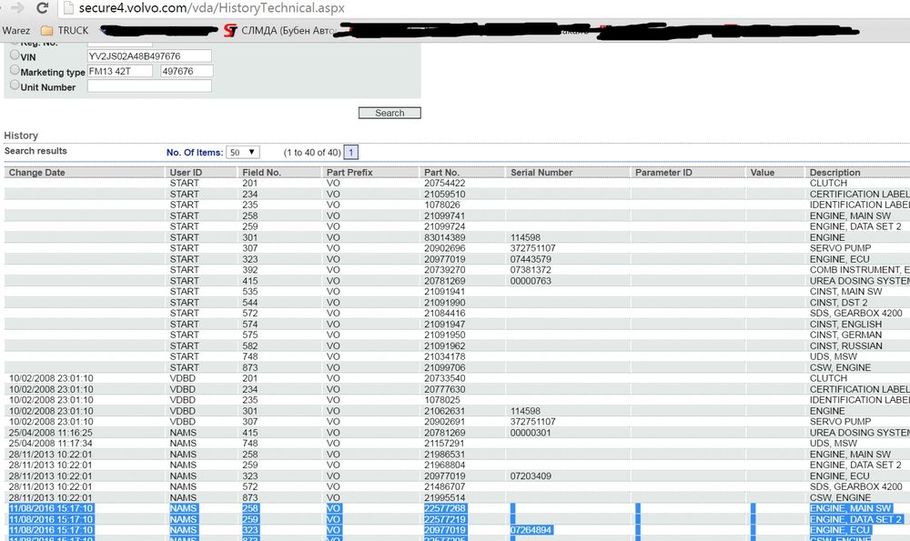The image size is (910, 541).
Task: Click part number 21486707
Action: [445, 487]
